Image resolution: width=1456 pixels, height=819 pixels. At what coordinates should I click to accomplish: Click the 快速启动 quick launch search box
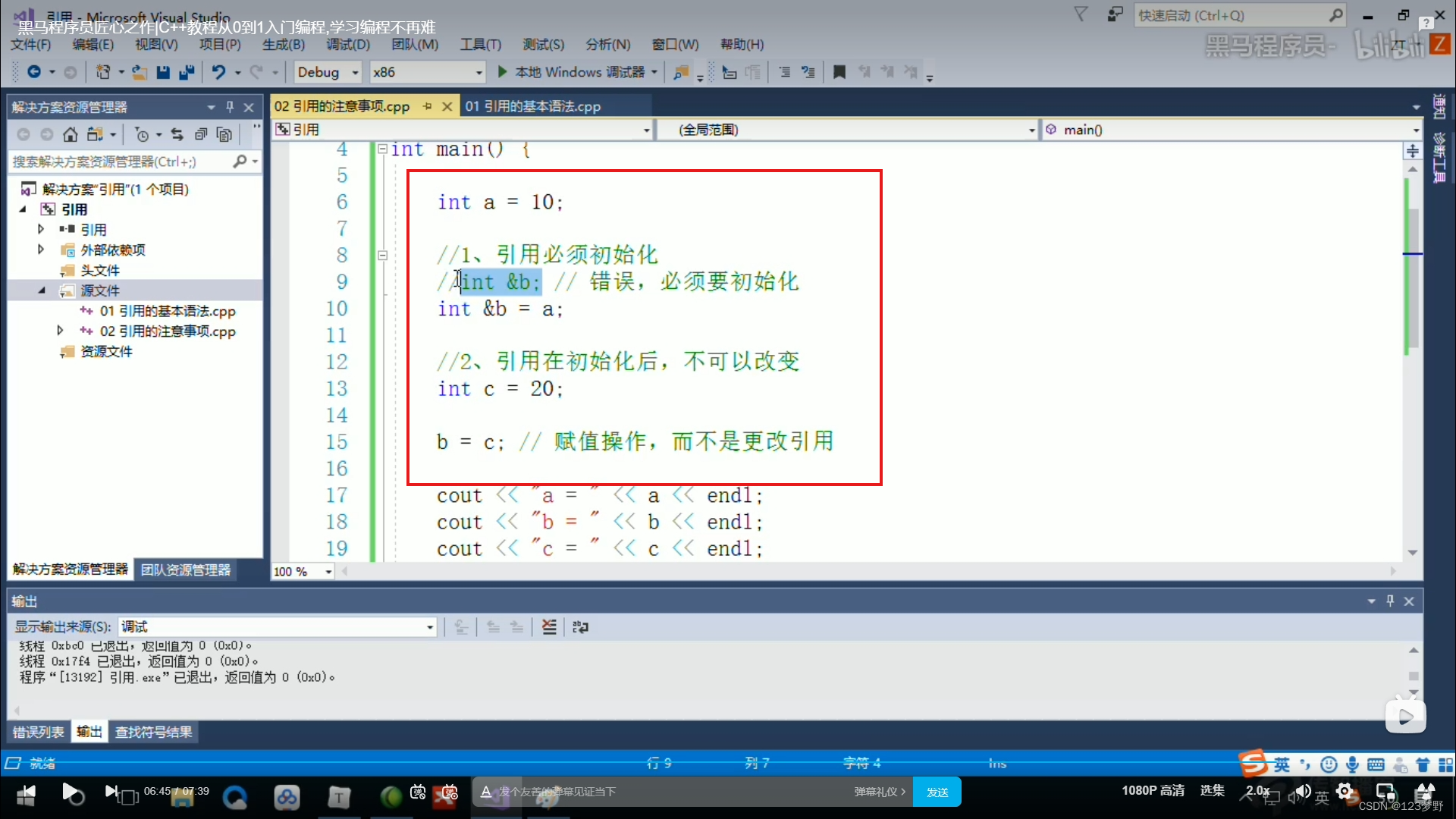1239,15
